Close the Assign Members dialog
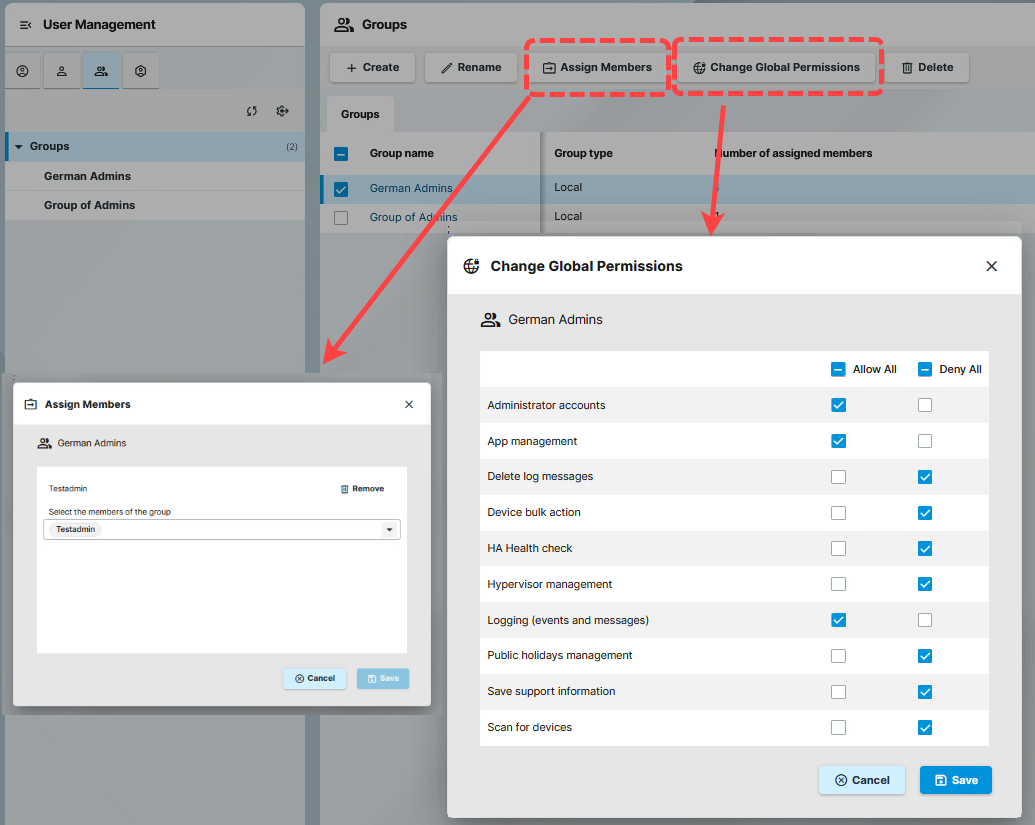The width and height of the screenshot is (1035, 825). (x=408, y=405)
